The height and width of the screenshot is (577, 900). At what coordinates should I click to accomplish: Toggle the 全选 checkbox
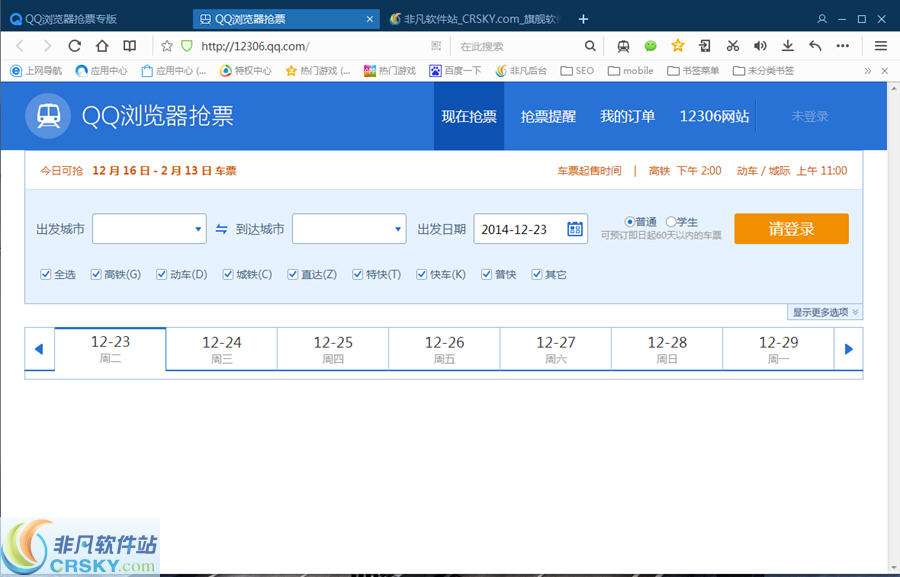(x=46, y=274)
